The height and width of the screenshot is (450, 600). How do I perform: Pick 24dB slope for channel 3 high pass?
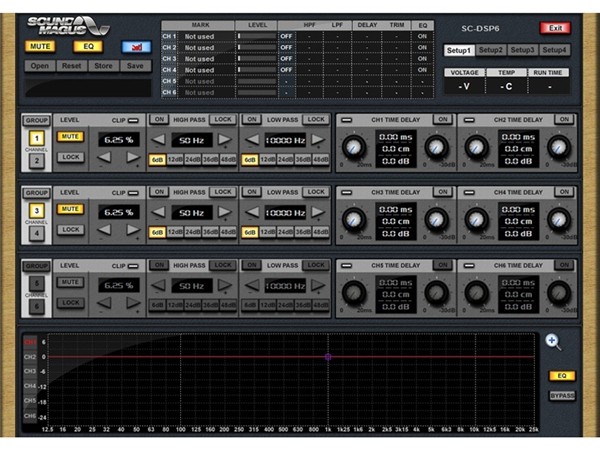[x=194, y=232]
